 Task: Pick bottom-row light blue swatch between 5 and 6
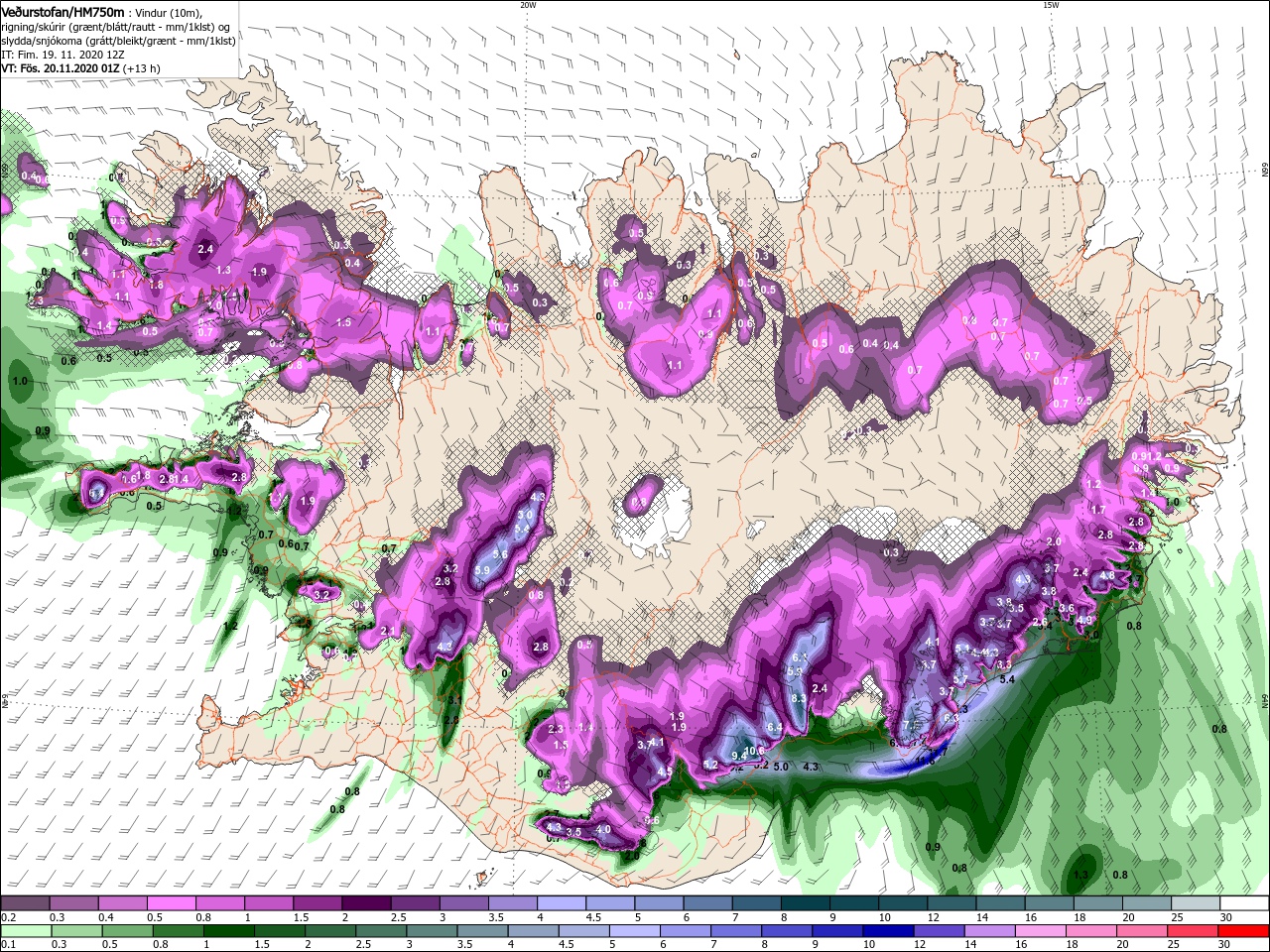coord(635,931)
